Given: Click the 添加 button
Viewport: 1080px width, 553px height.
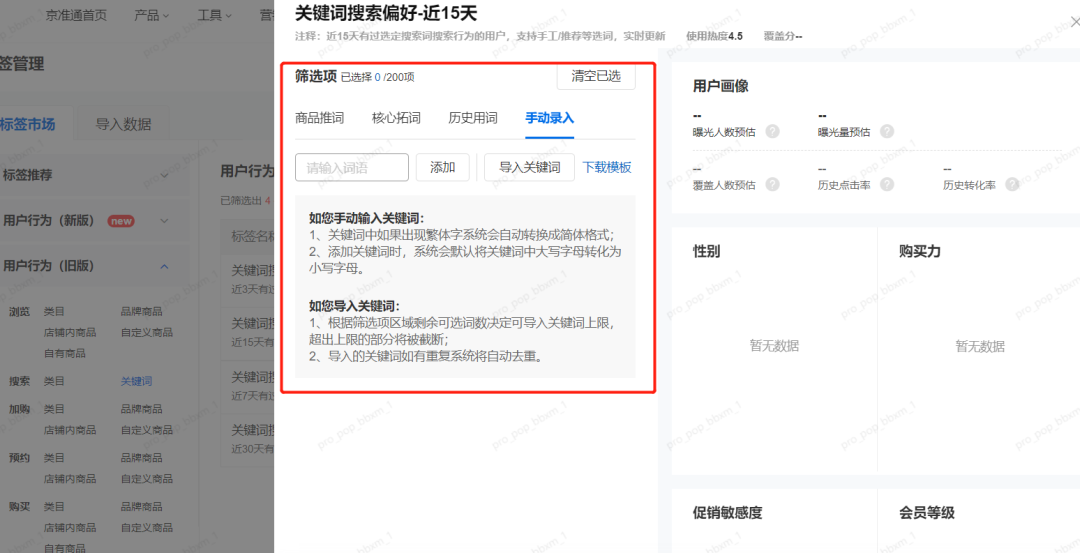Looking at the screenshot, I should [x=442, y=167].
